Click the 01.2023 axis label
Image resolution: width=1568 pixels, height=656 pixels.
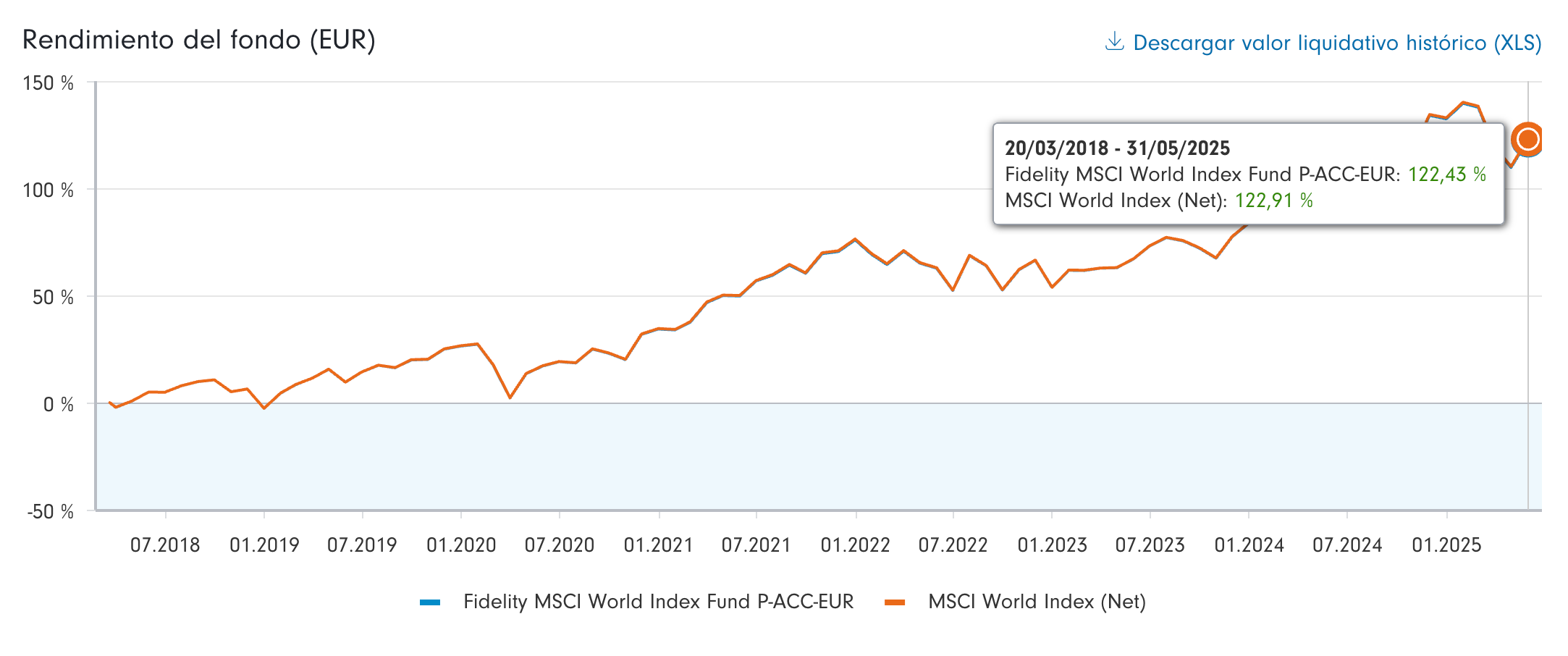pos(1053,545)
